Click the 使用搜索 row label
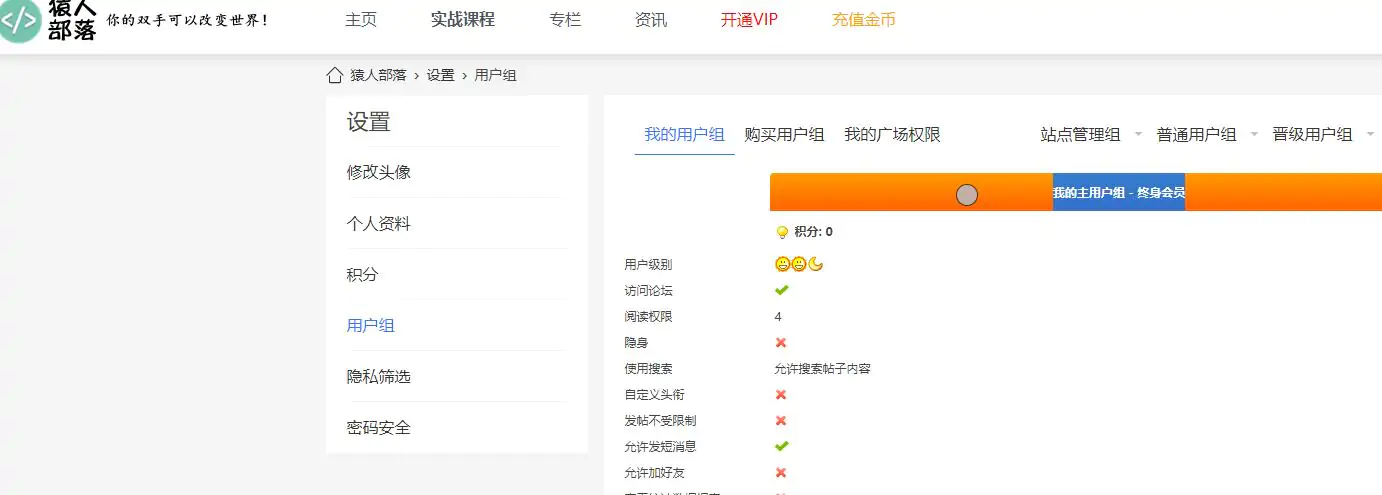 point(648,368)
